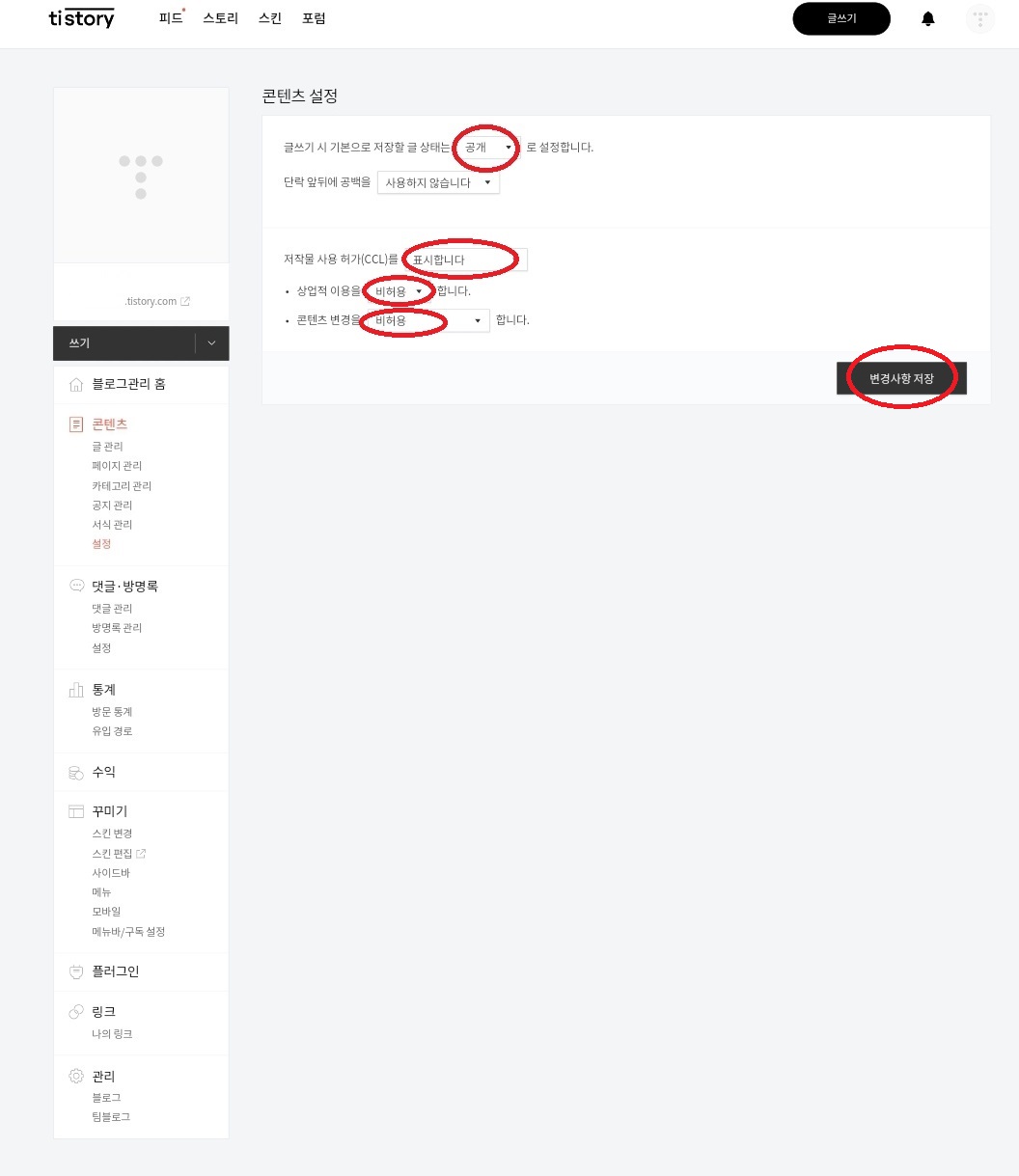The image size is (1019, 1176).
Task: Click the 변경사항 저장 button
Action: point(901,379)
